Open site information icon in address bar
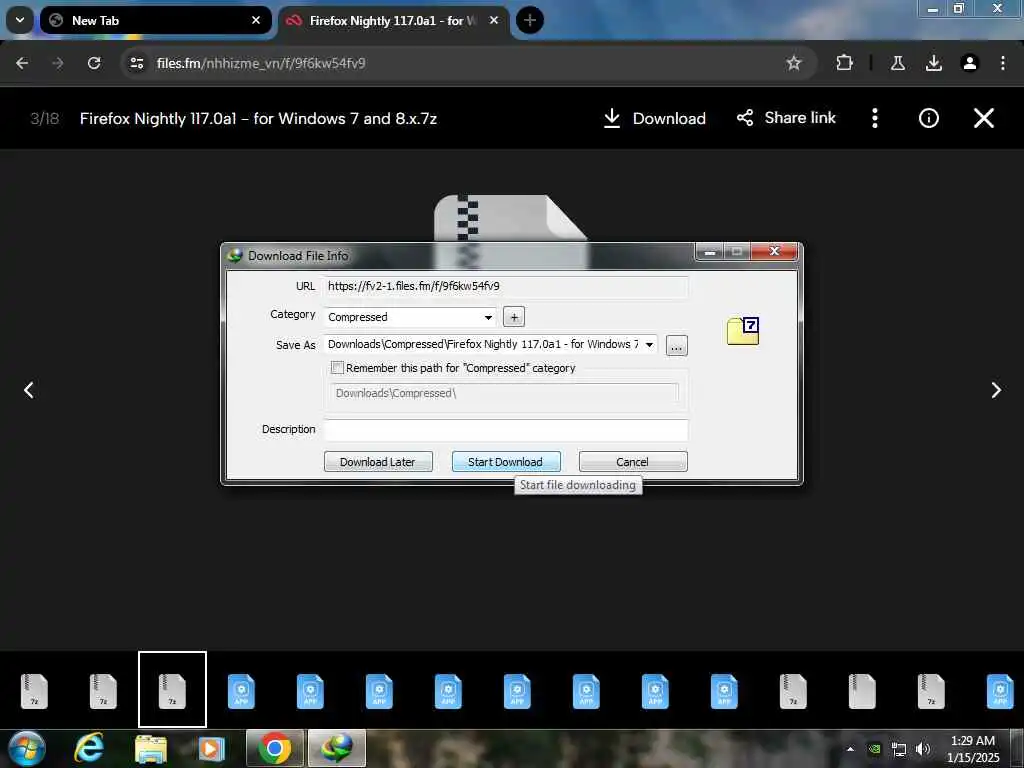Image resolution: width=1024 pixels, height=768 pixels. coord(136,63)
